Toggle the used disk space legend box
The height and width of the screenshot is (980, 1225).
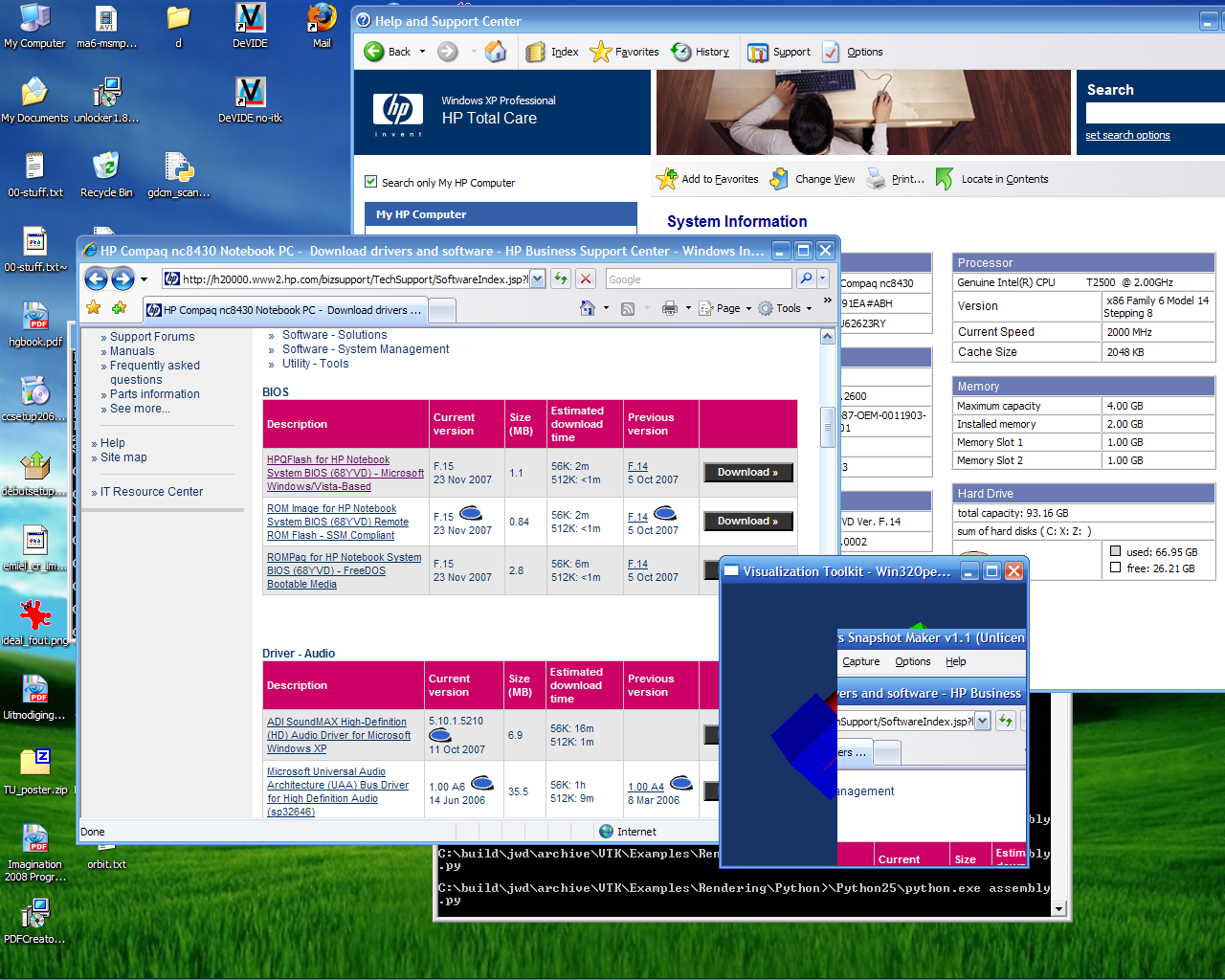pyautogui.click(x=1115, y=551)
